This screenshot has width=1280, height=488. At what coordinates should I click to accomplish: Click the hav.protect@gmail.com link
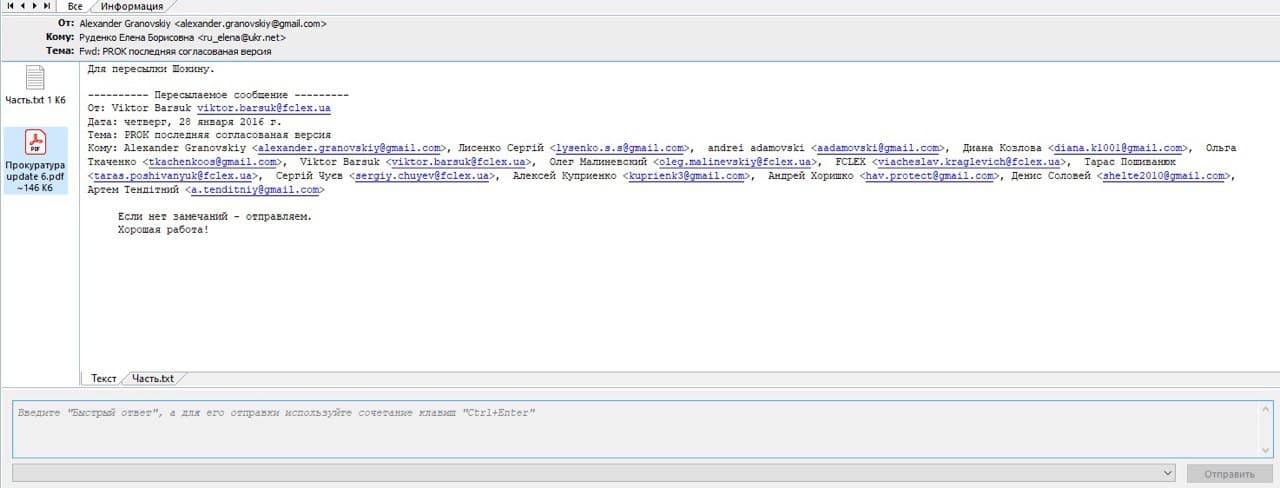pos(930,176)
